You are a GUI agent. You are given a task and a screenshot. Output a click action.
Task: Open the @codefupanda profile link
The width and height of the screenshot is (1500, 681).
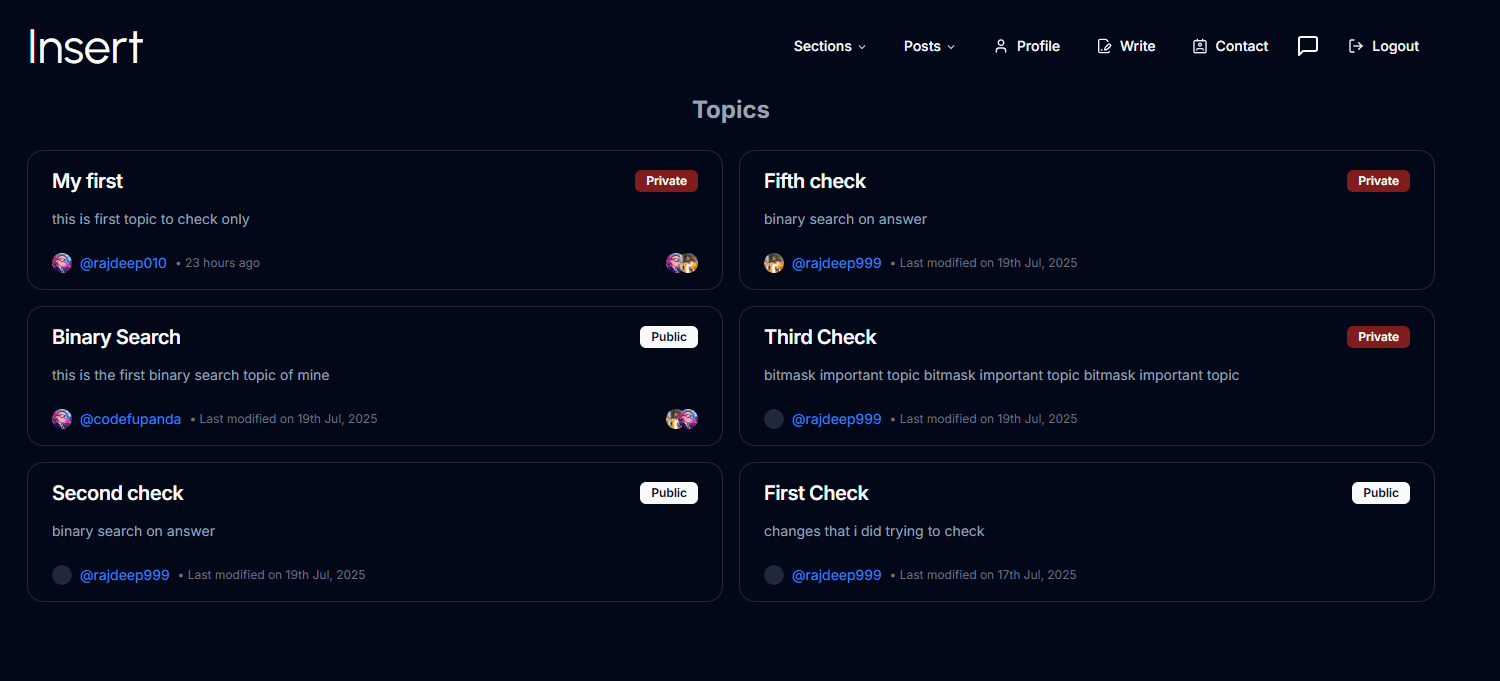click(131, 418)
